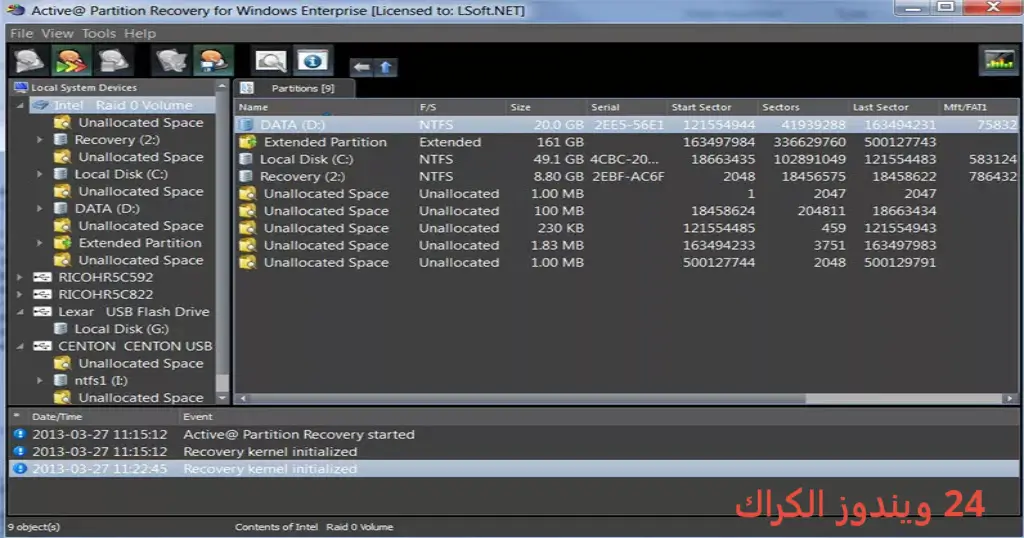
Task: Click the disk image icon with floppy disk
Action: tap(214, 61)
